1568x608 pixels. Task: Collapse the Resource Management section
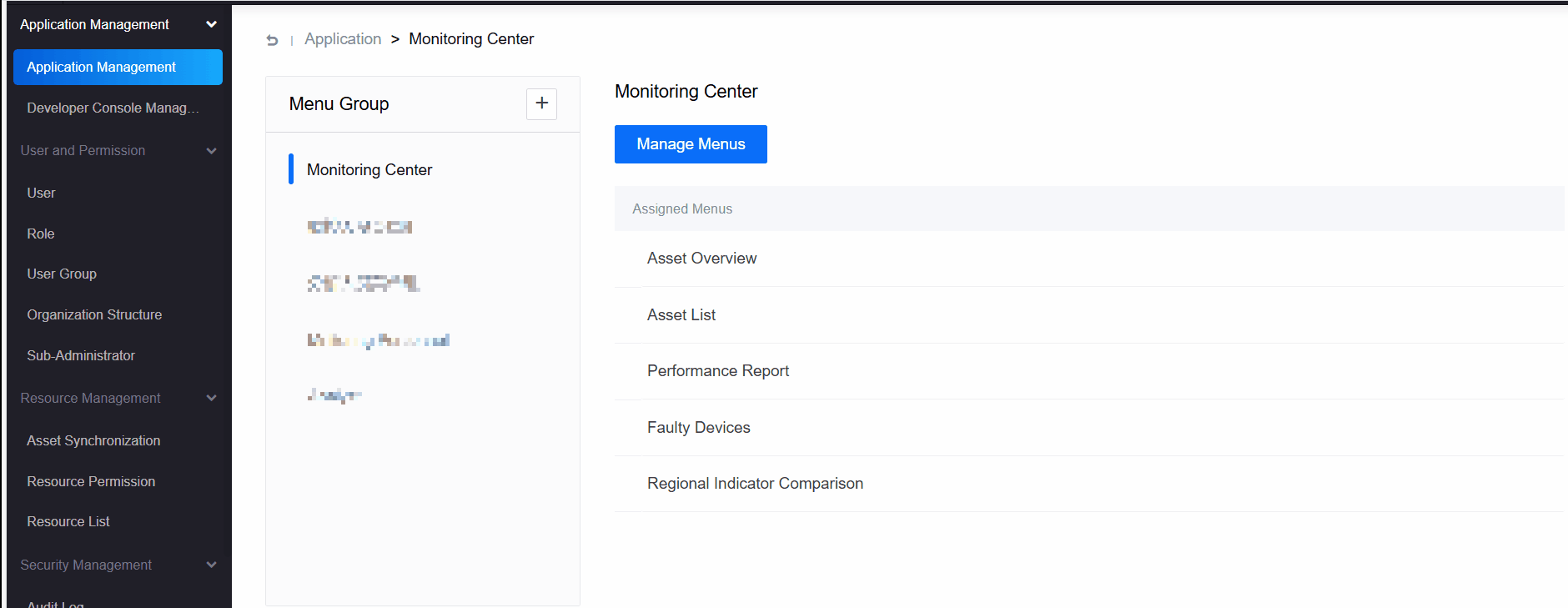point(211,399)
